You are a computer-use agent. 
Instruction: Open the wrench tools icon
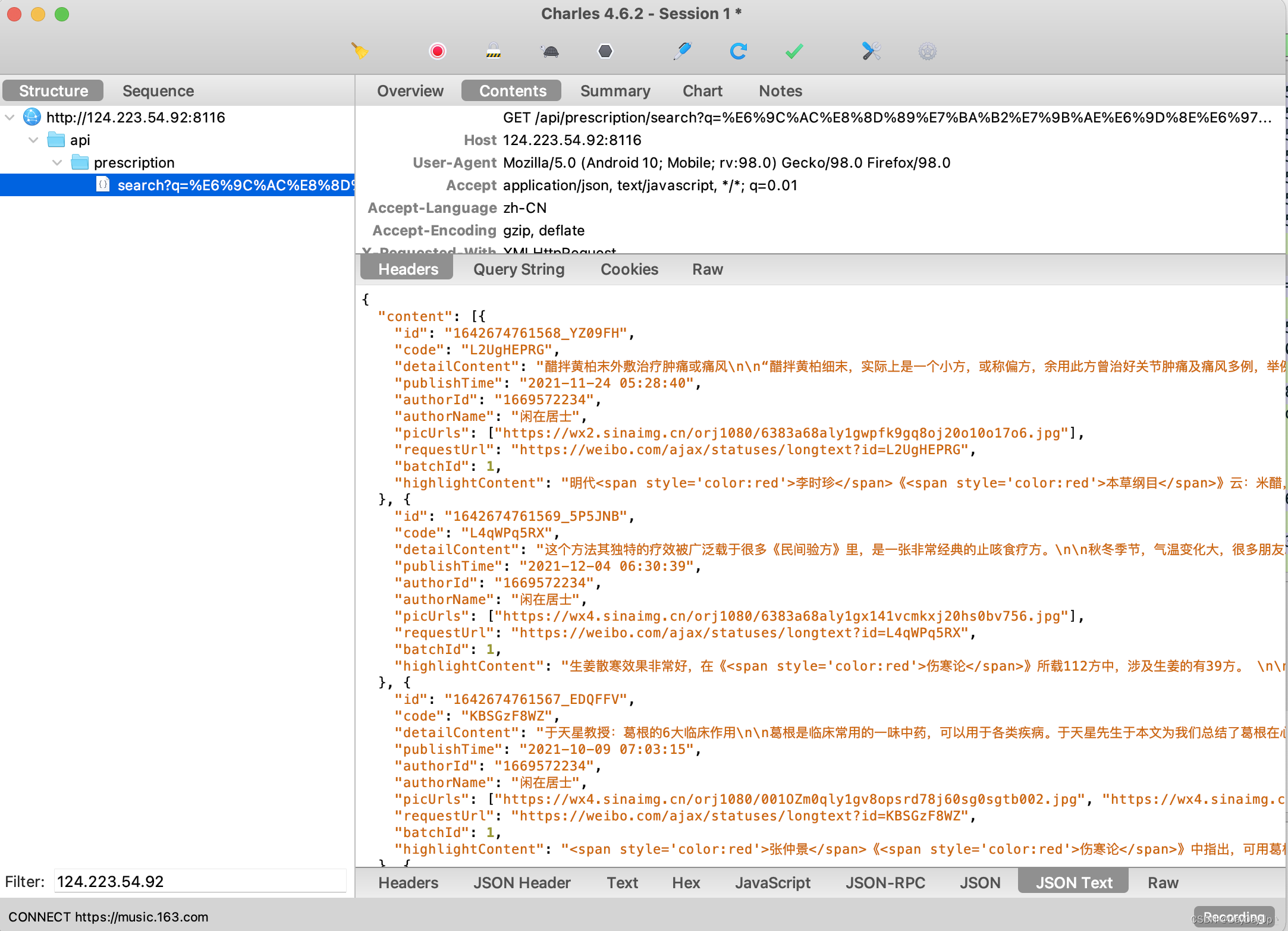coord(871,51)
